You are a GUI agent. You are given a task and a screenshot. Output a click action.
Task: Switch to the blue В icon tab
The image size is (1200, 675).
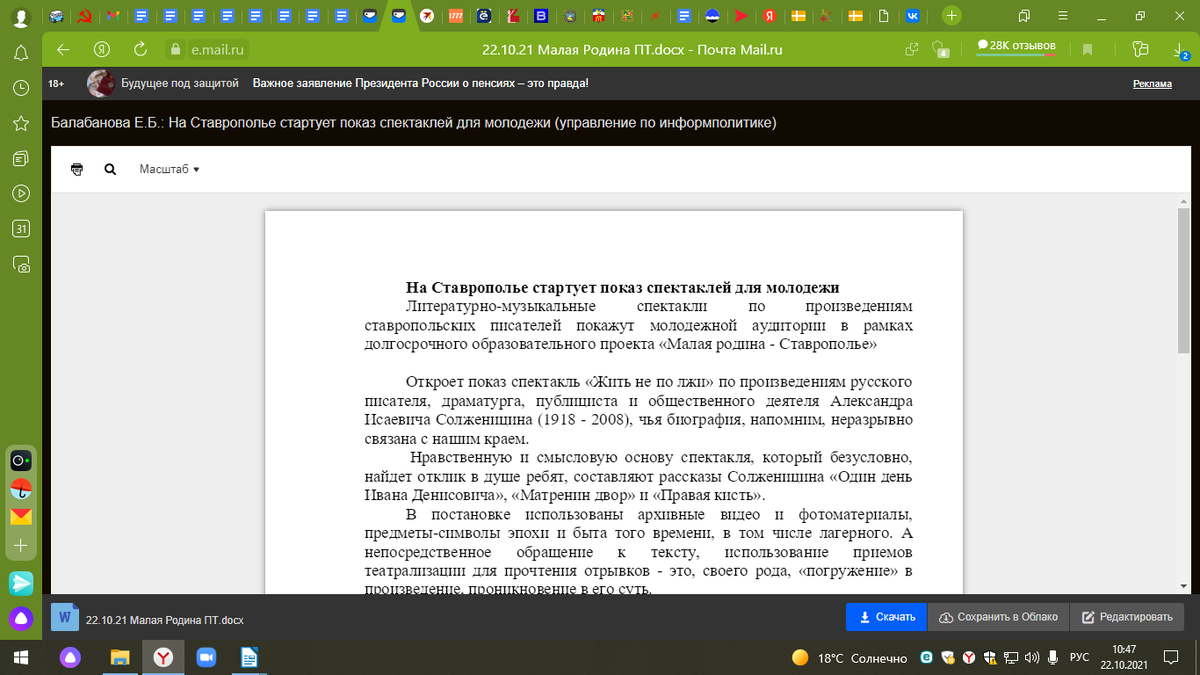click(541, 16)
